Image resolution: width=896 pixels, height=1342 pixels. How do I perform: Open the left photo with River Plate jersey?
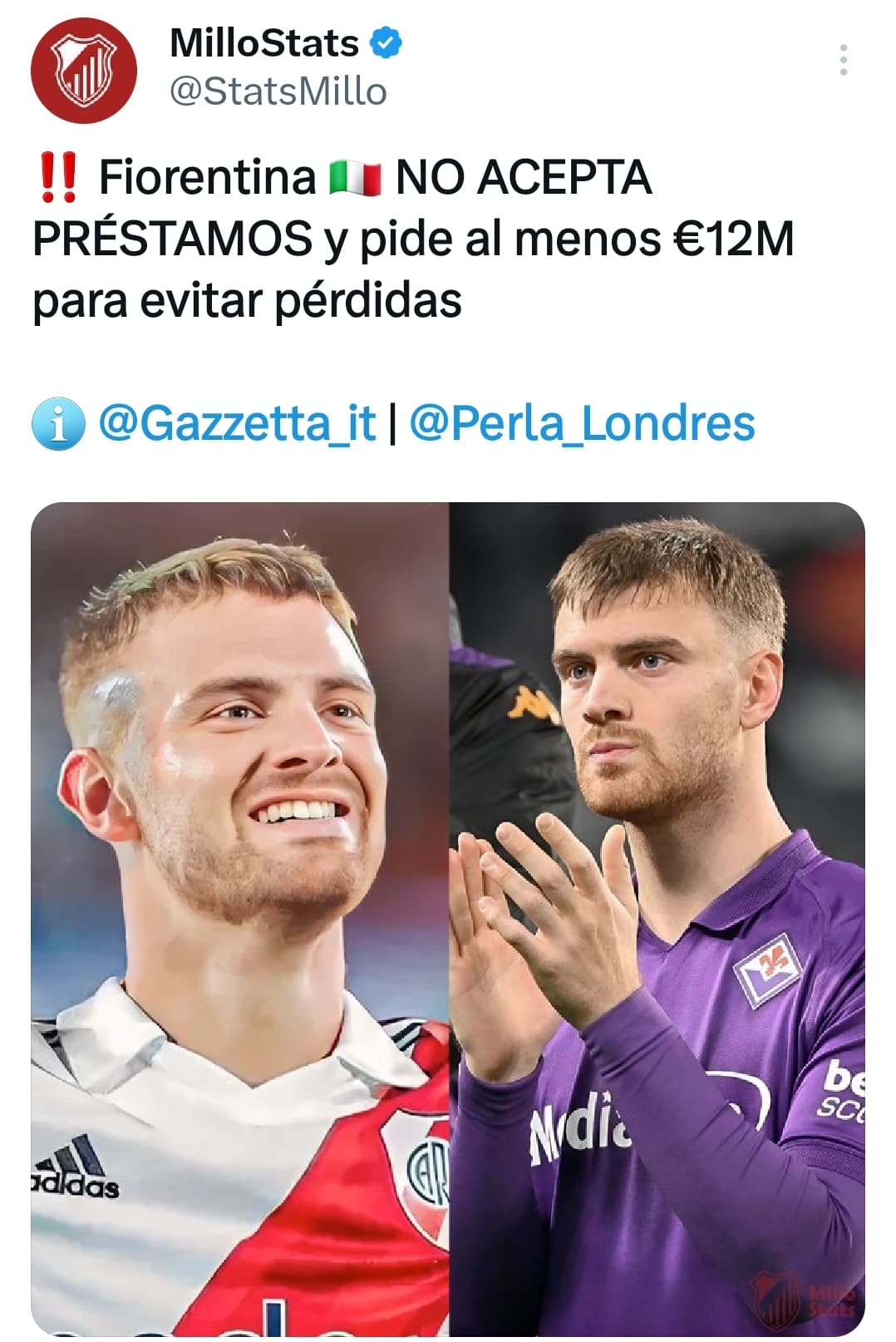[240, 919]
